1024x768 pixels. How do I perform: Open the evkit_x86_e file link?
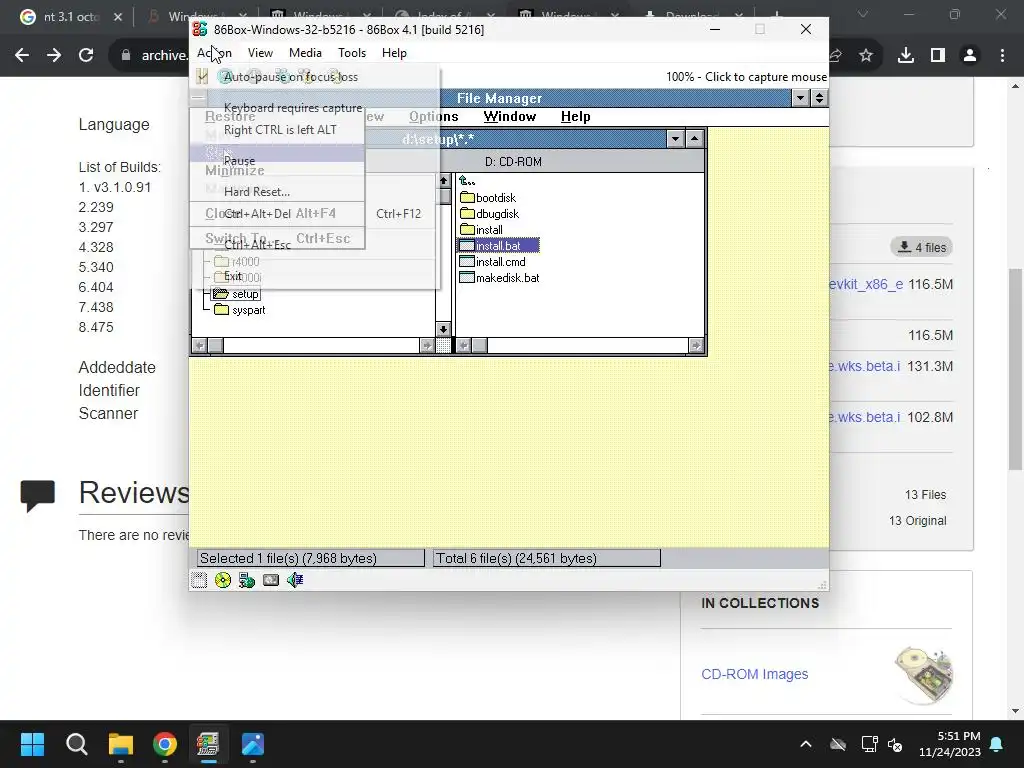point(867,284)
